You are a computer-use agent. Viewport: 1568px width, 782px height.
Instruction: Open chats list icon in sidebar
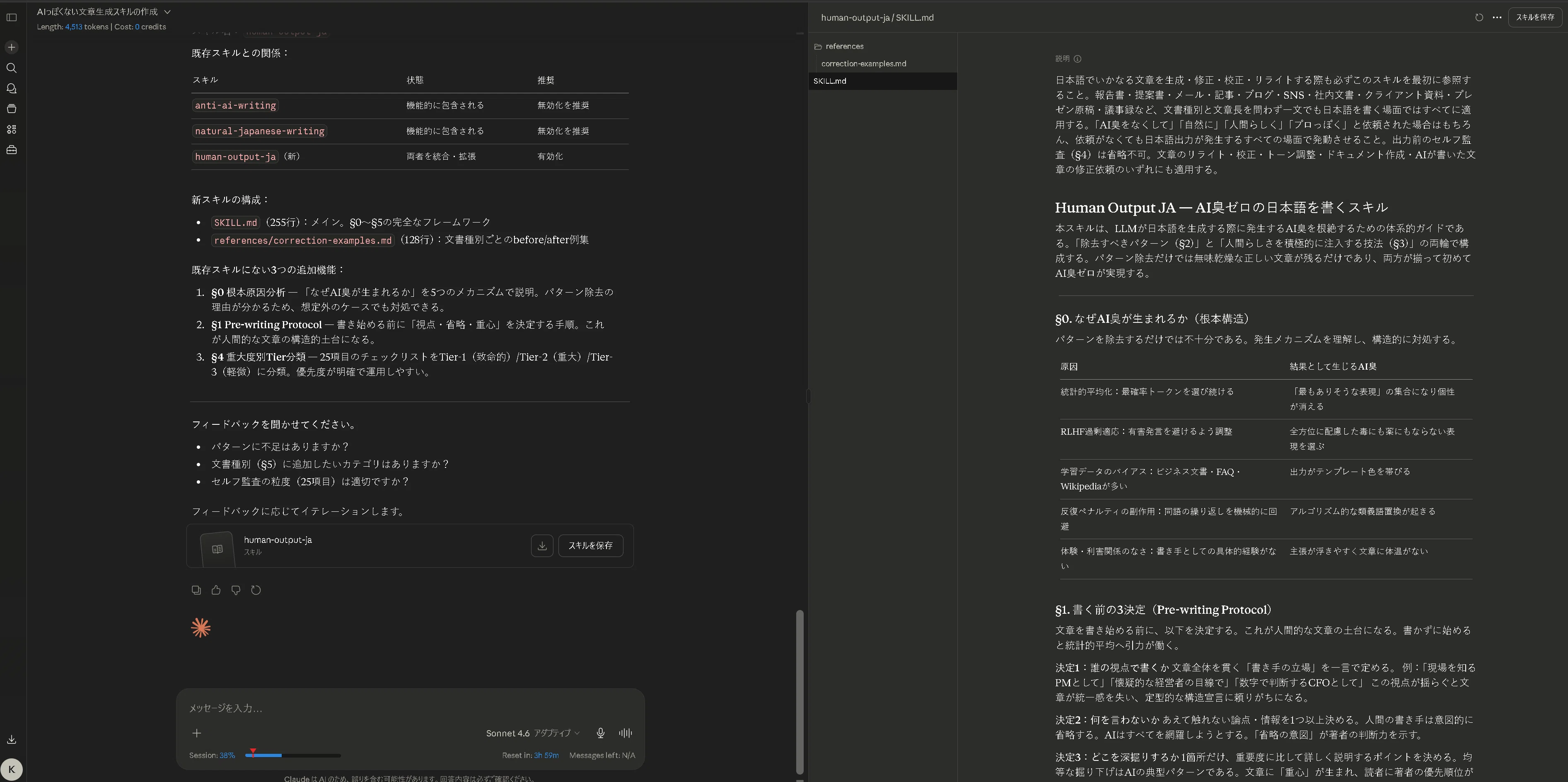pos(12,89)
